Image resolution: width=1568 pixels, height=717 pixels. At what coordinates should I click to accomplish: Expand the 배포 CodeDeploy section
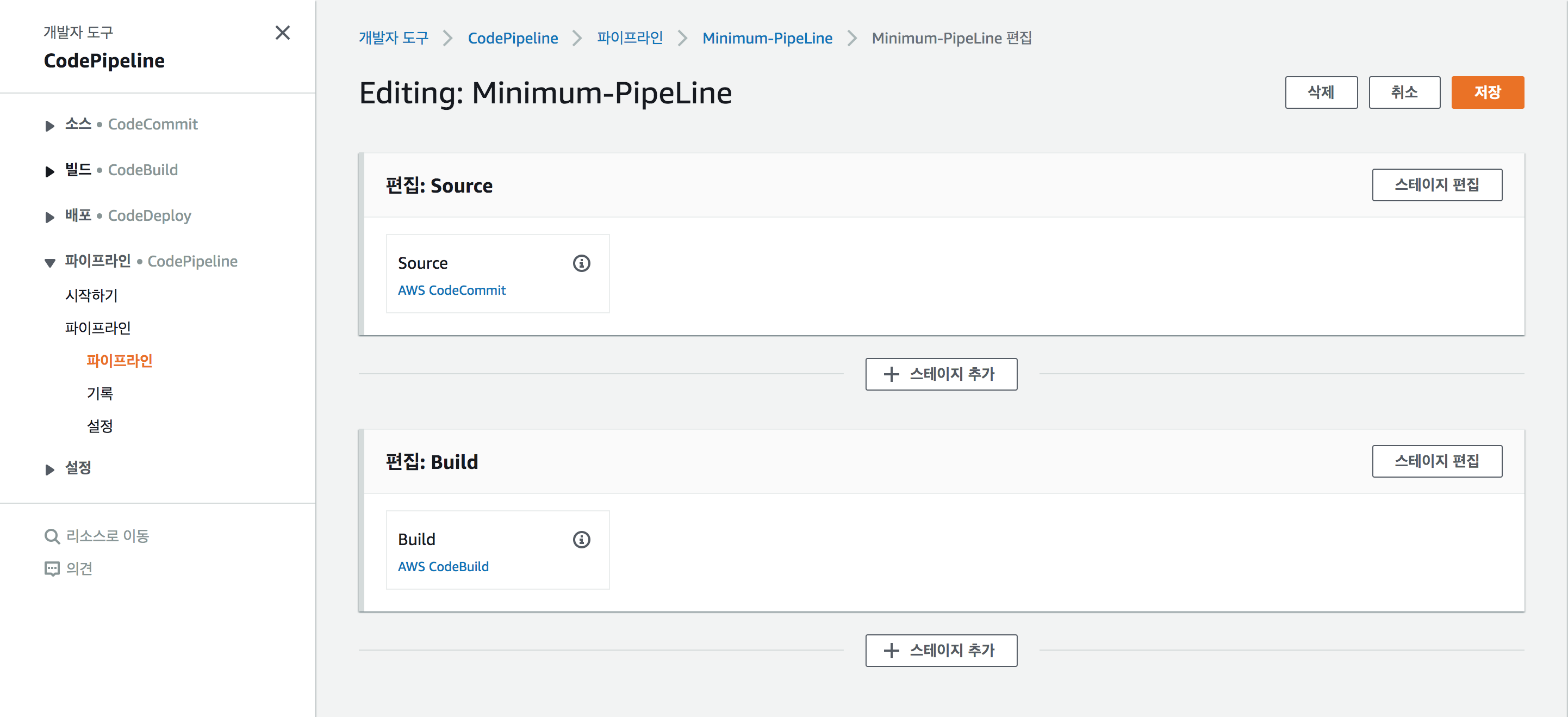(50, 217)
